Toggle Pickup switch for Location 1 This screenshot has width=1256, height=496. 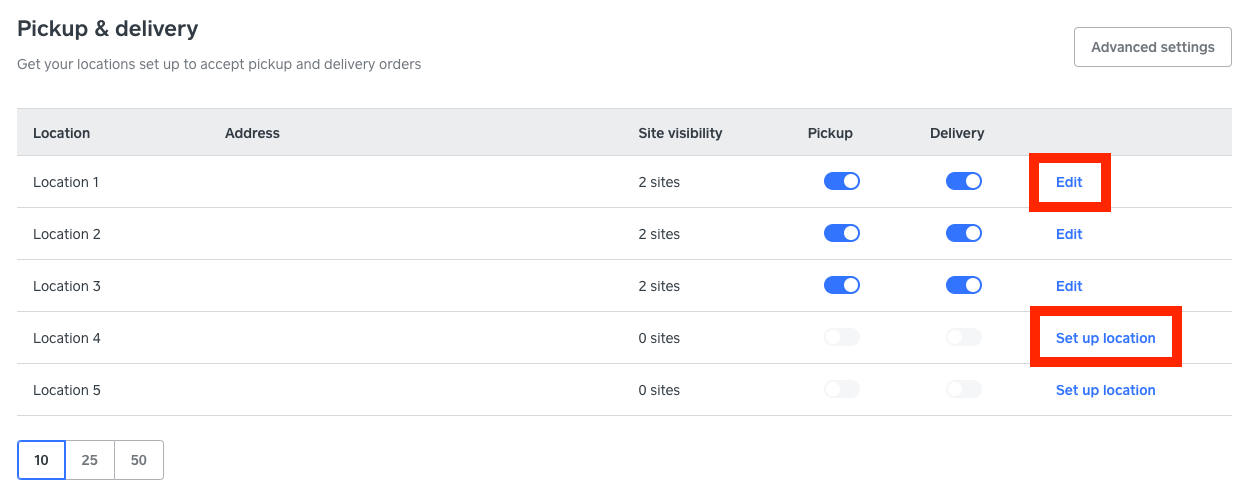coord(842,182)
